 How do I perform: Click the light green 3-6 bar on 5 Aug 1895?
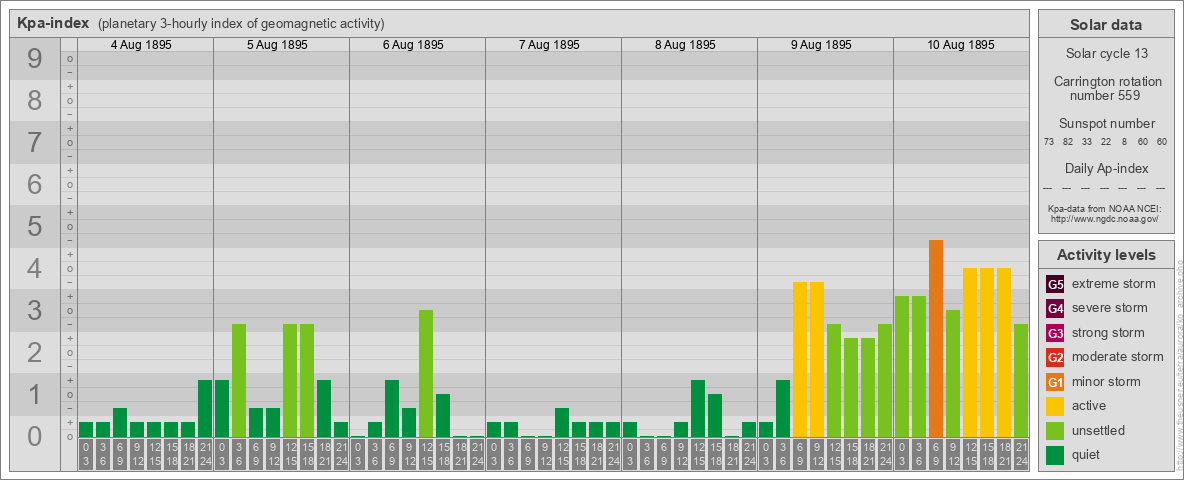[239, 380]
